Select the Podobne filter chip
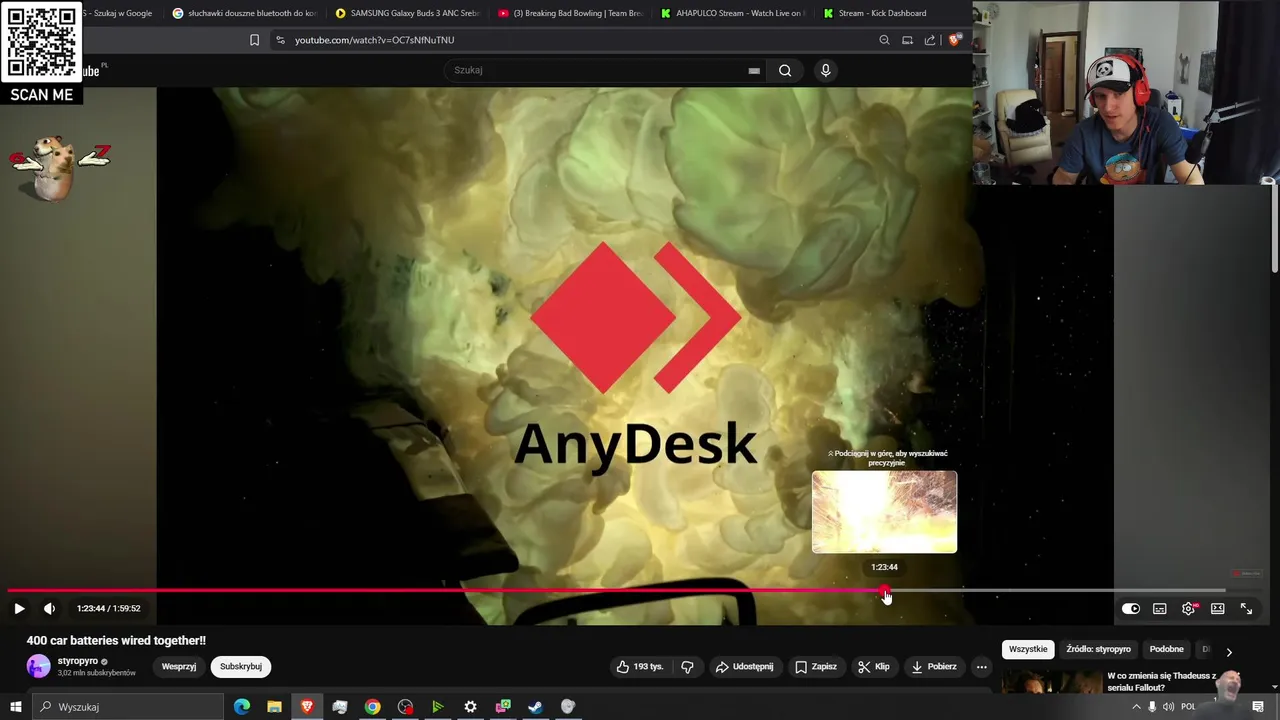This screenshot has width=1280, height=720. tap(1166, 649)
